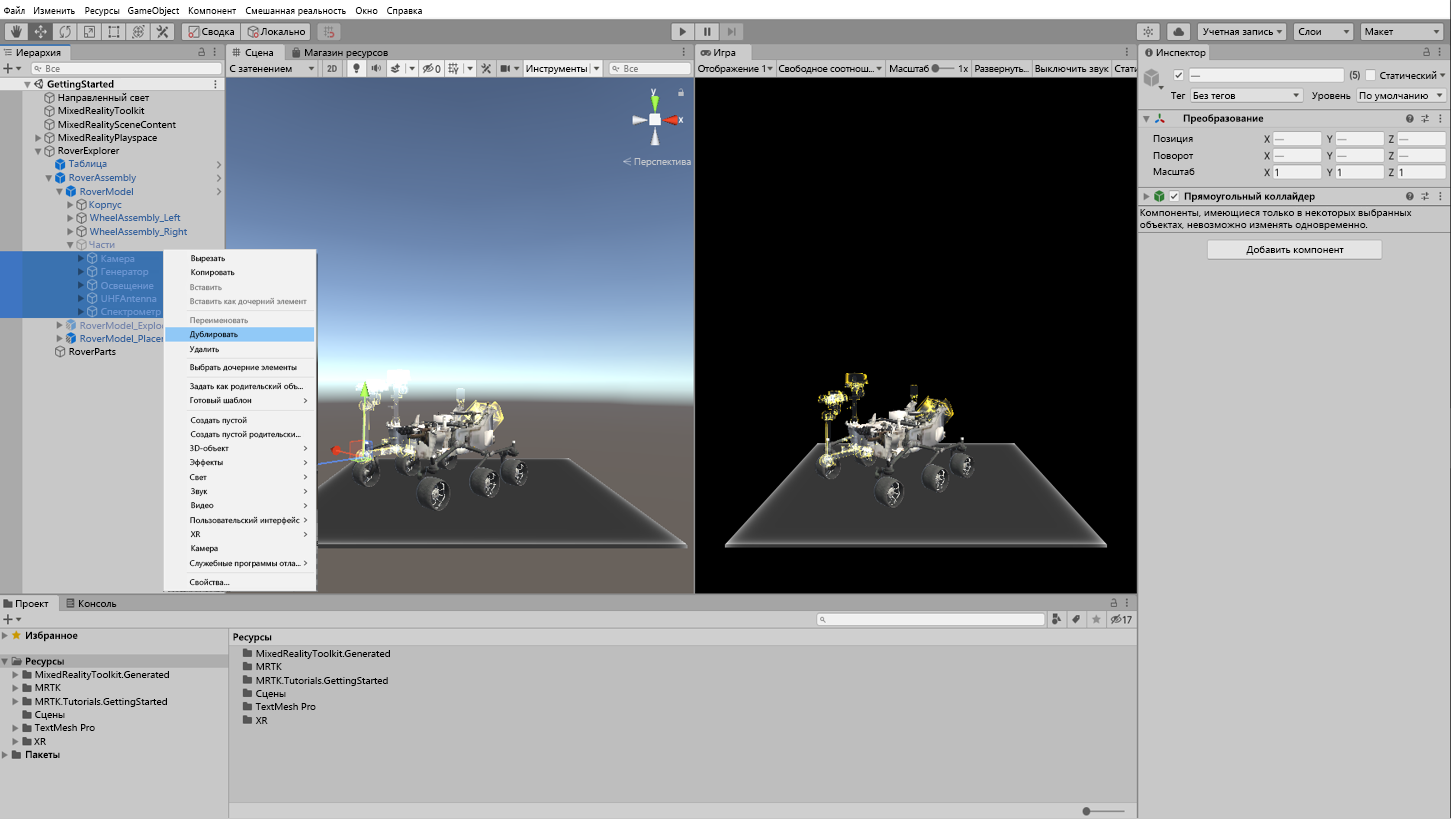
Task: Toggle grid snapping icon in toolbar
Action: [329, 32]
